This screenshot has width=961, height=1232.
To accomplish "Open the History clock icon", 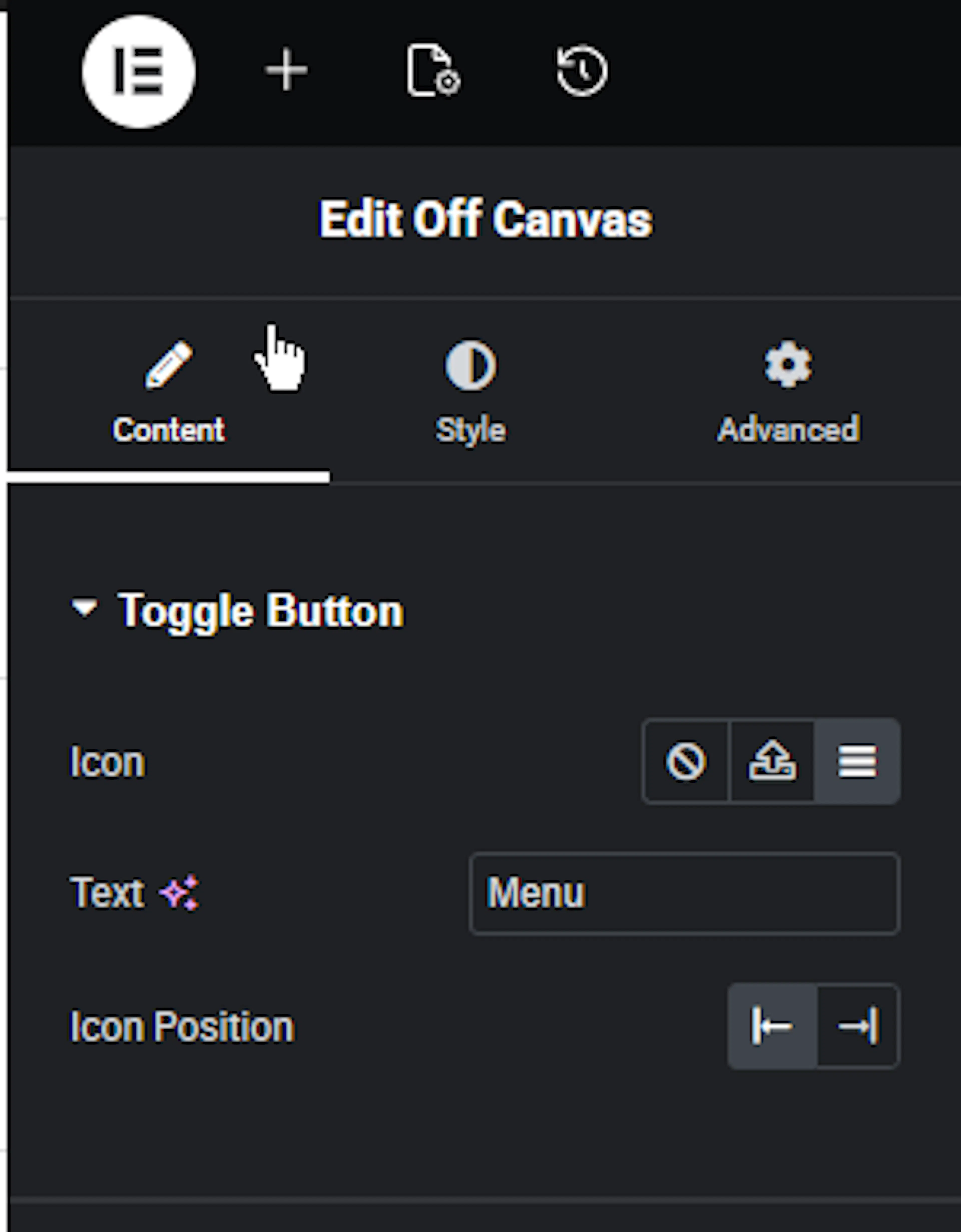I will click(582, 71).
